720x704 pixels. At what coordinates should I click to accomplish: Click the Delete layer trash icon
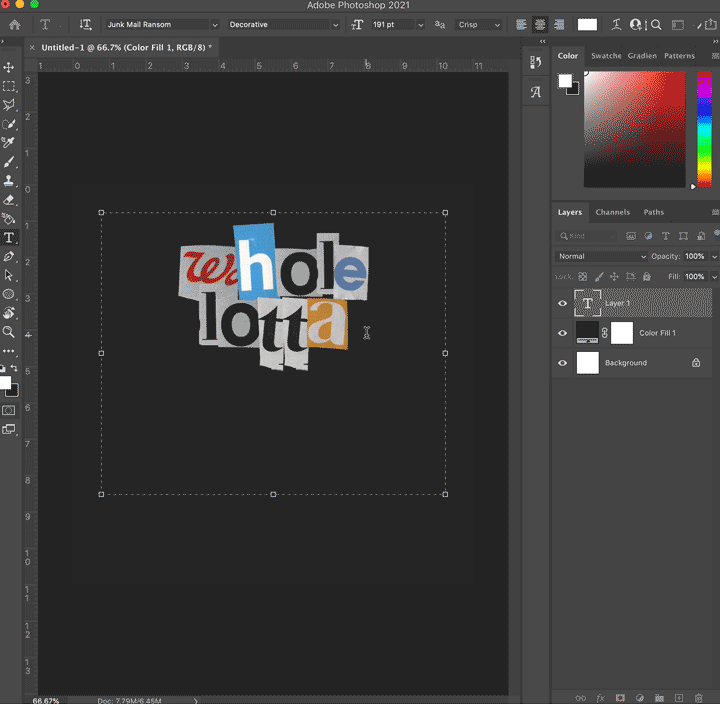coord(698,698)
